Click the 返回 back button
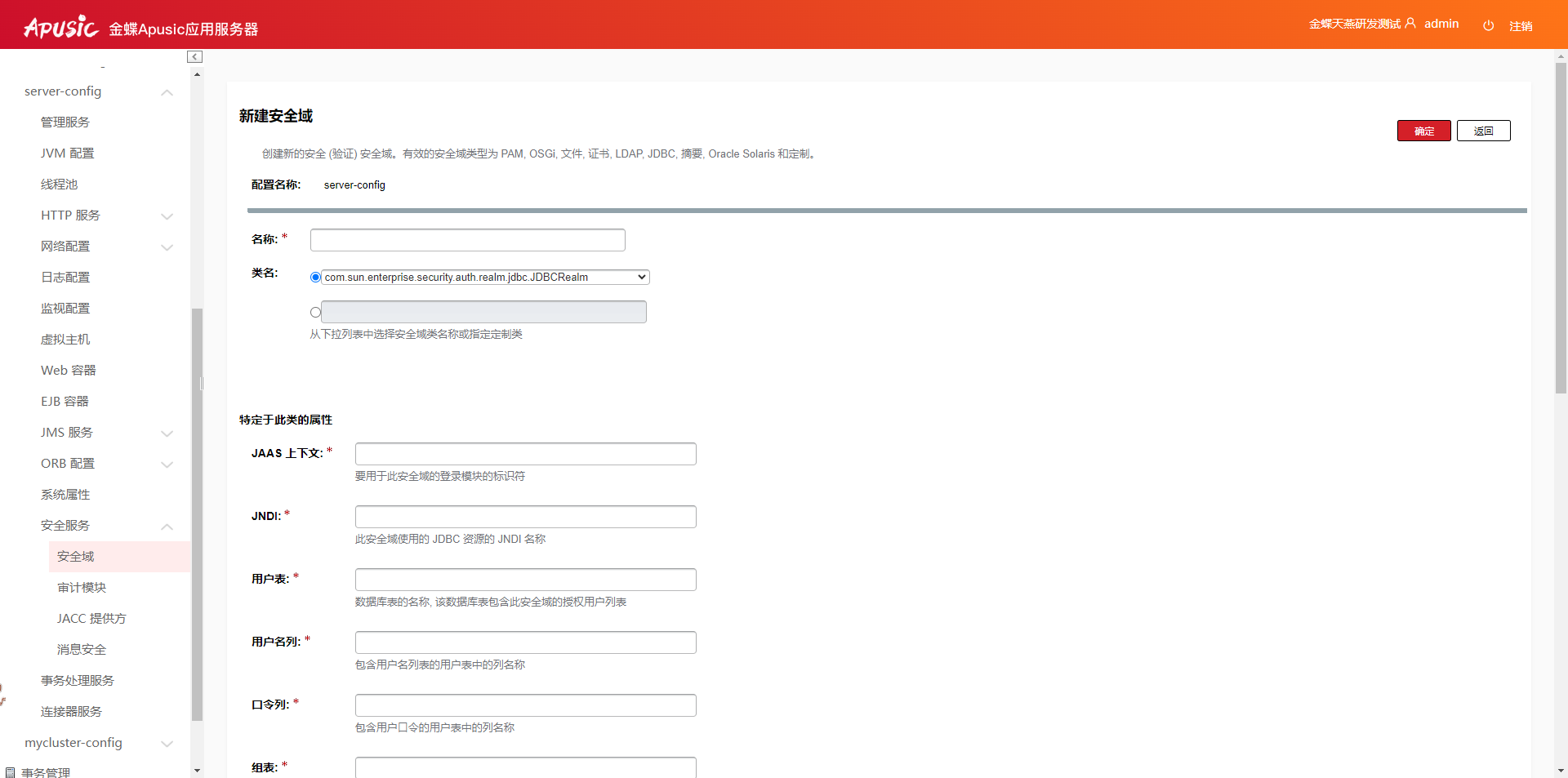1568x778 pixels. (1483, 131)
